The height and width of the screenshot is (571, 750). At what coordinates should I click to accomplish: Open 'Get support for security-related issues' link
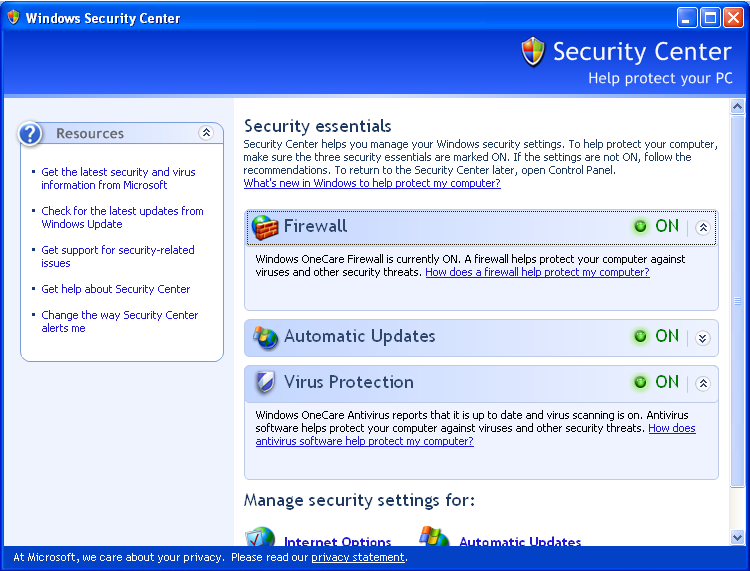(118, 256)
